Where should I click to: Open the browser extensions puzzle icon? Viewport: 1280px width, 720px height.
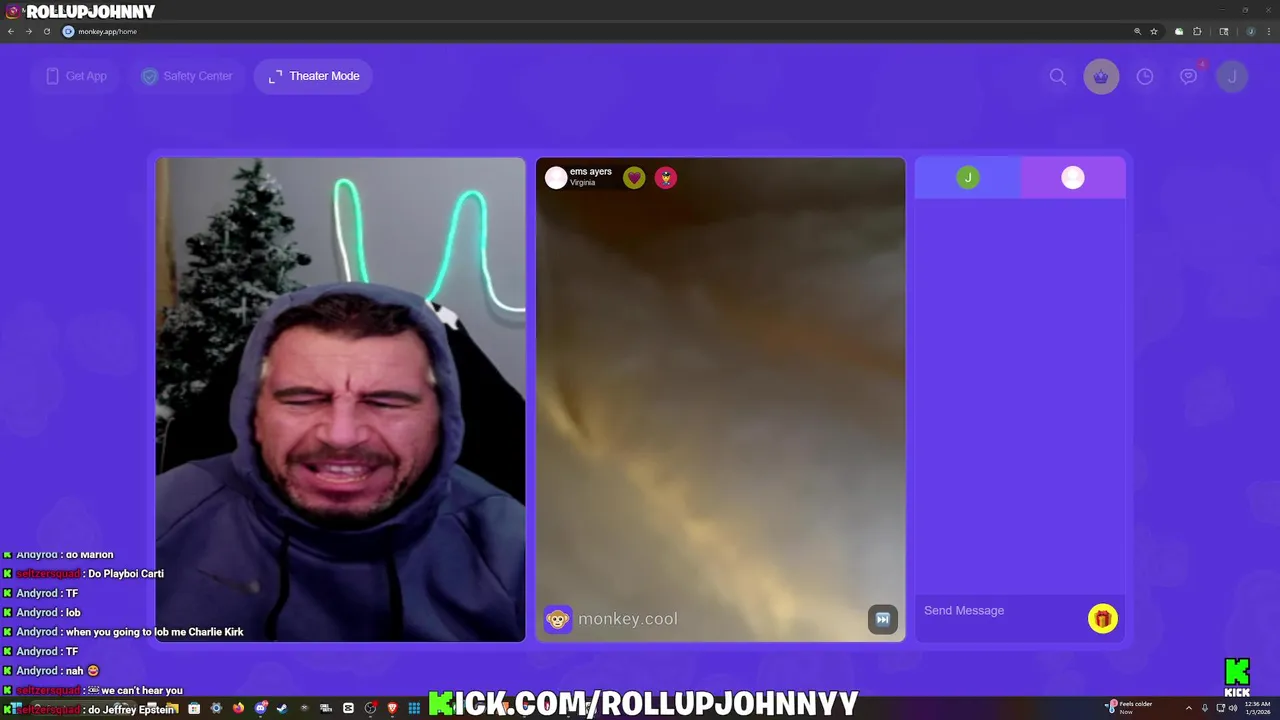coord(1197,31)
